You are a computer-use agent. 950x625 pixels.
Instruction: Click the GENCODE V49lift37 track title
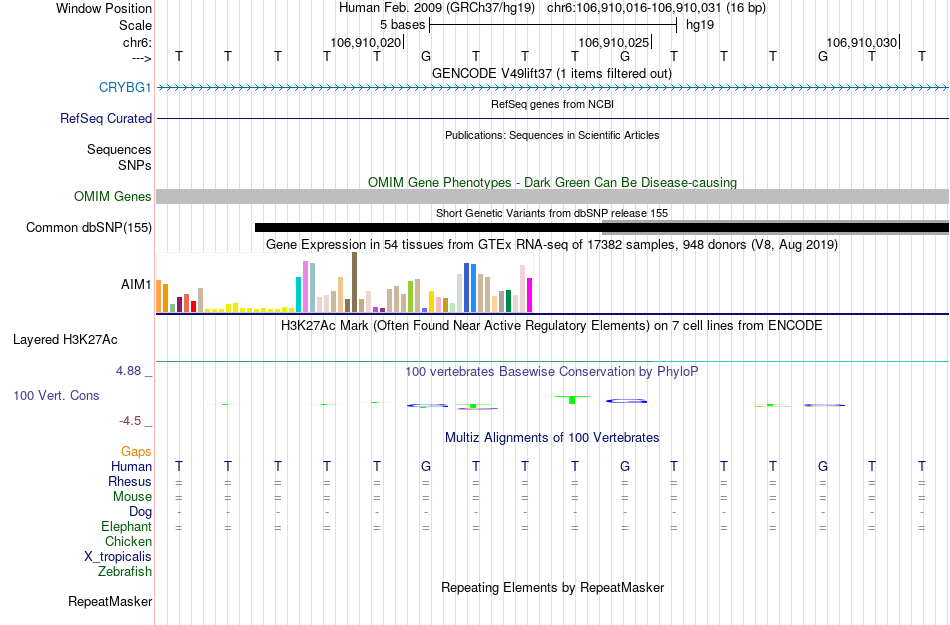[552, 73]
